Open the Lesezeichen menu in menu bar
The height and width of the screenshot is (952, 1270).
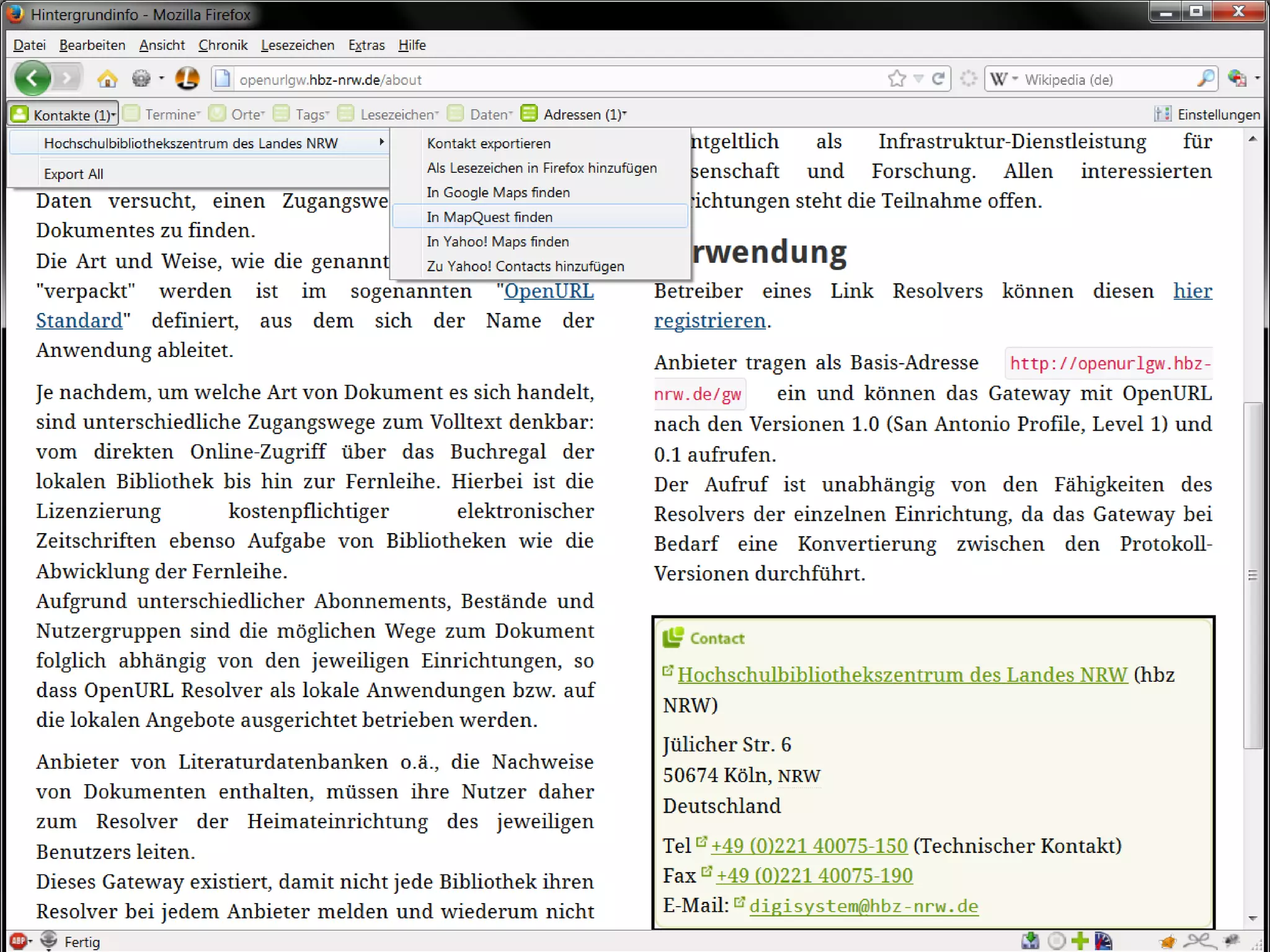(x=297, y=45)
